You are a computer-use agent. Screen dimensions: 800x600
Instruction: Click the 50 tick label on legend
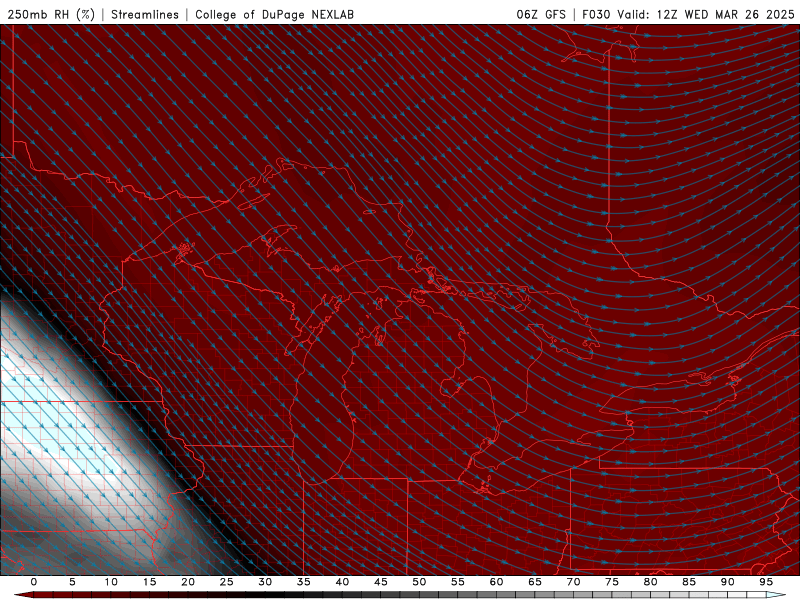click(419, 582)
